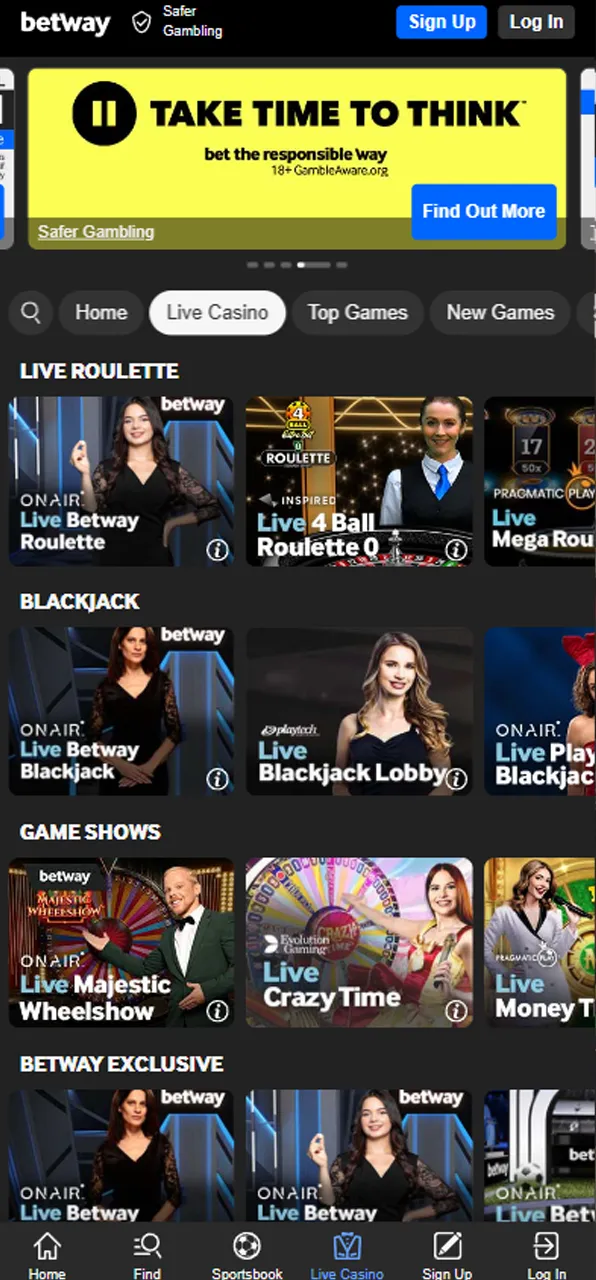Open info icon on Live Betway Roulette

[x=217, y=549]
